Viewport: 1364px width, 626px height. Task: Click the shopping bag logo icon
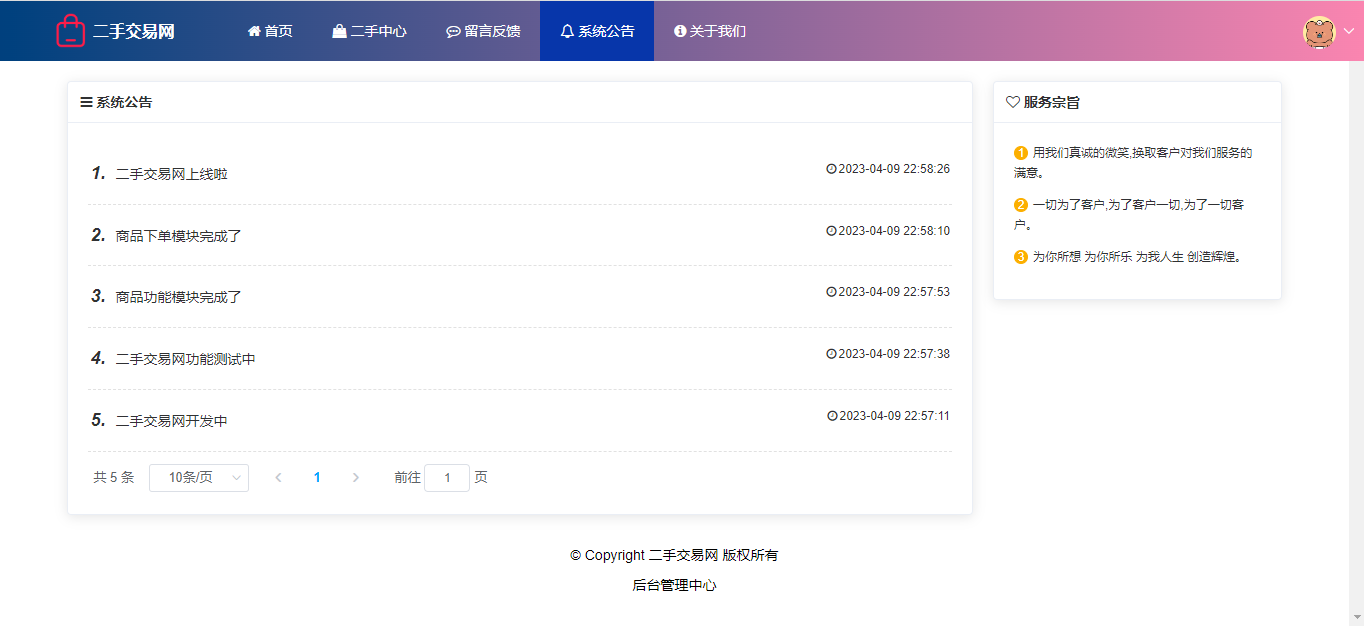point(70,30)
